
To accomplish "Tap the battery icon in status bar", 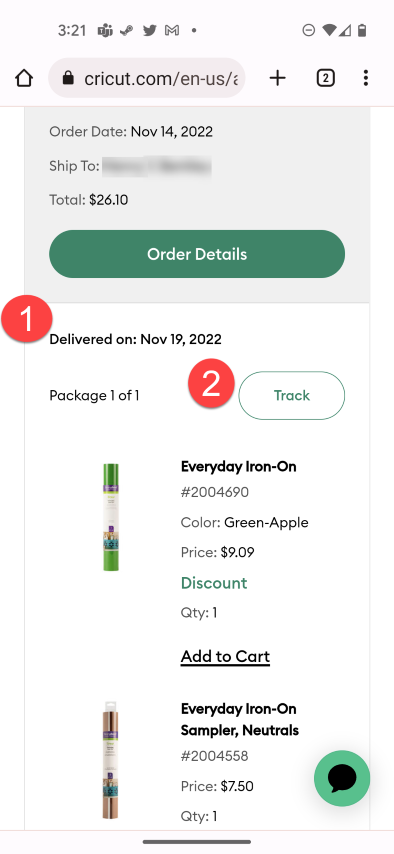I will (x=362, y=30).
